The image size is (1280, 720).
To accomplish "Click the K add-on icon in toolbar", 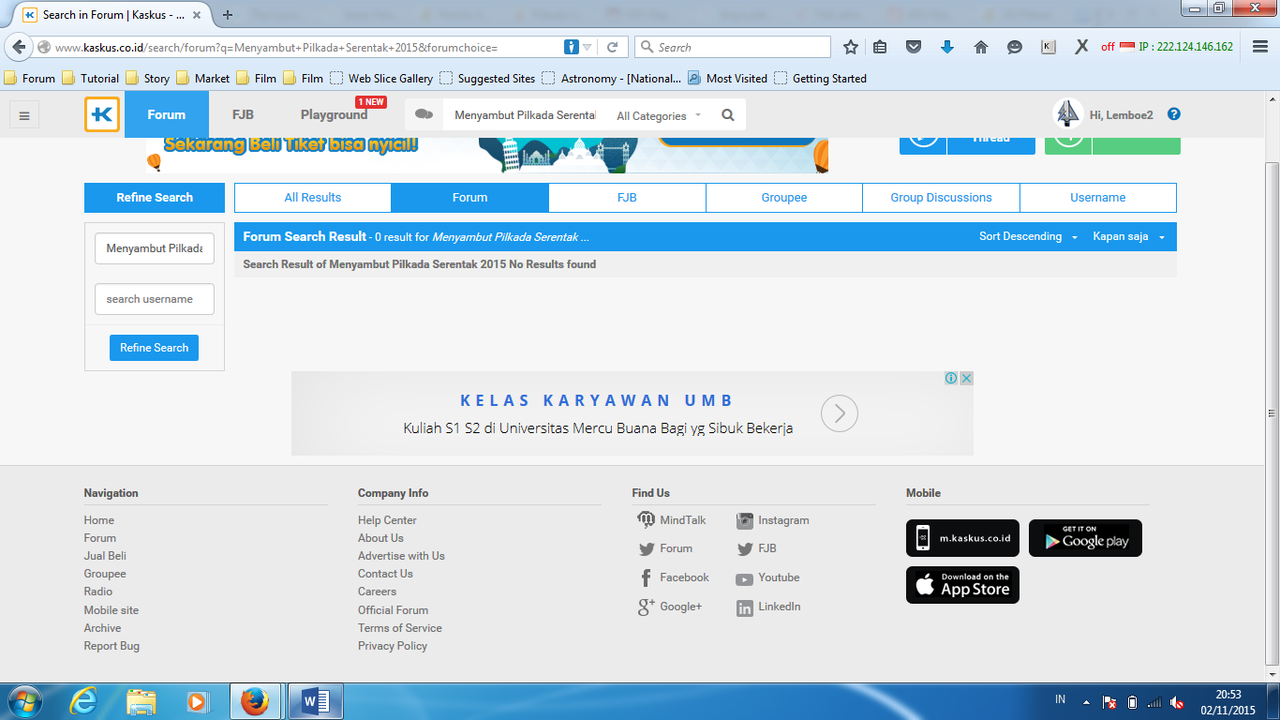I will (1048, 47).
